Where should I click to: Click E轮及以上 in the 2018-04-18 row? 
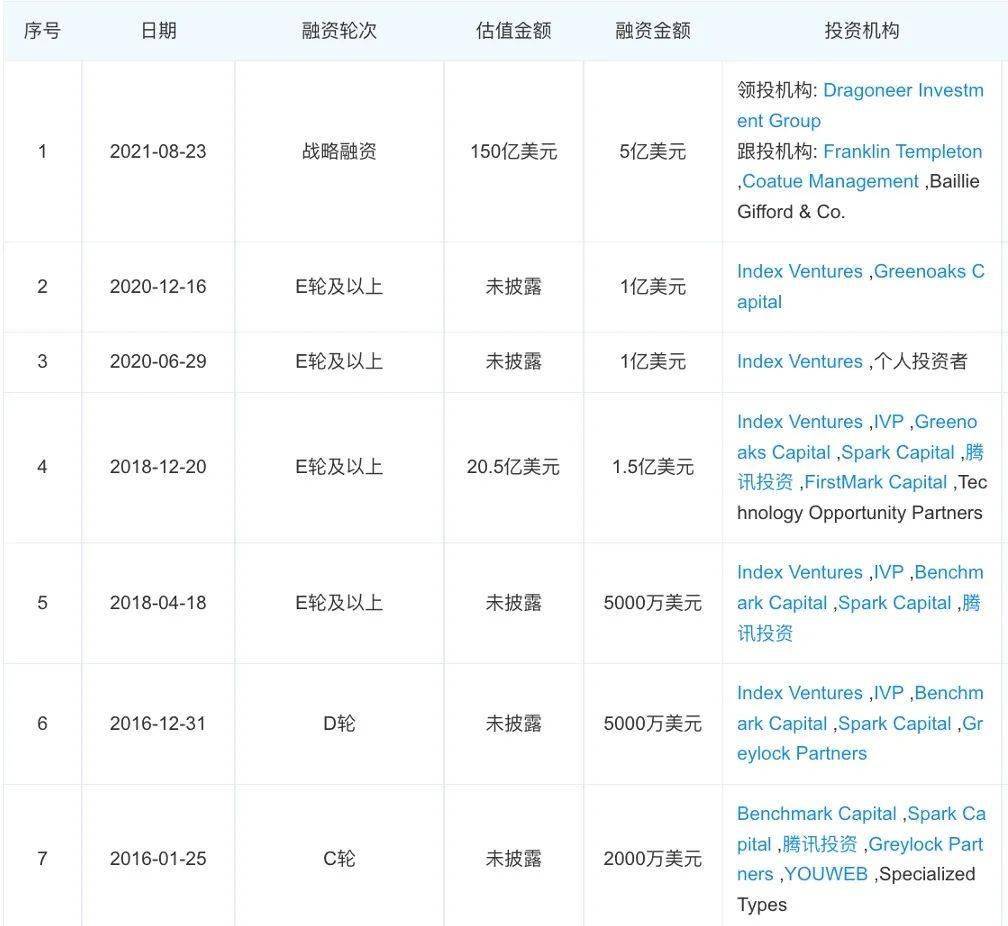tap(339, 603)
